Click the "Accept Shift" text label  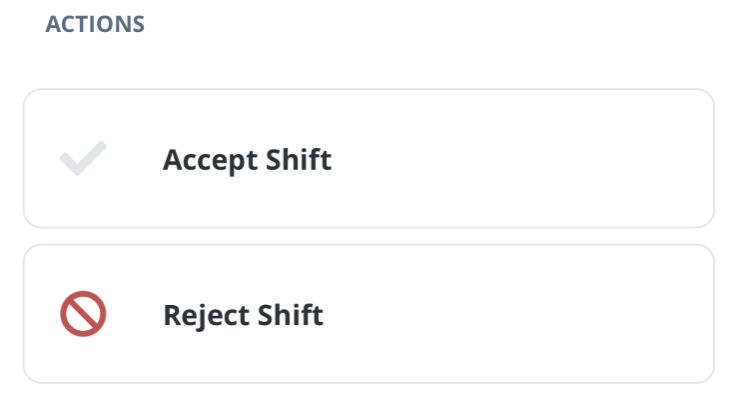247,160
